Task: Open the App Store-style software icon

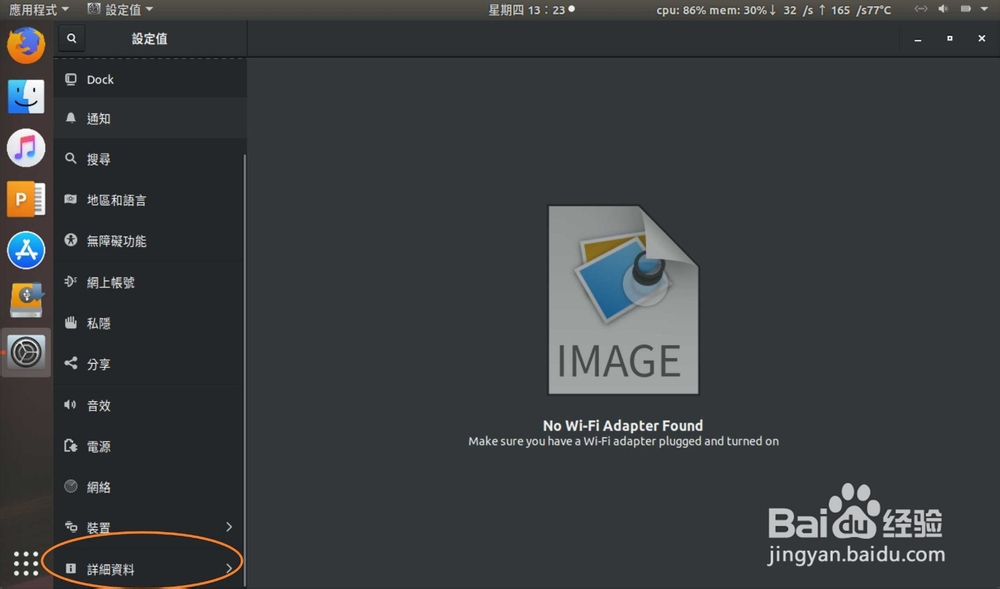Action: [26, 250]
